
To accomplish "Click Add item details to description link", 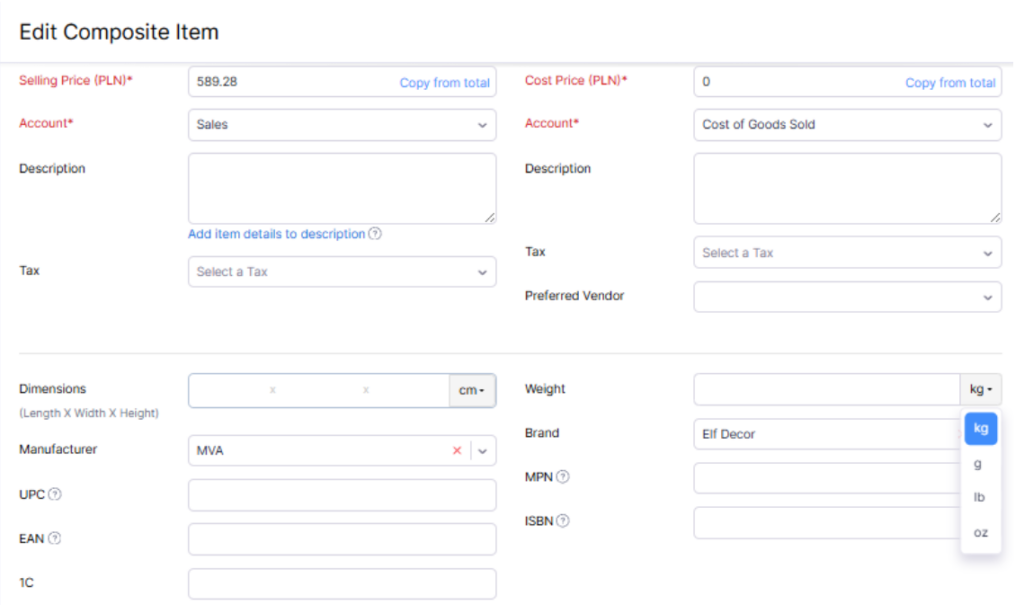I will 276,234.
